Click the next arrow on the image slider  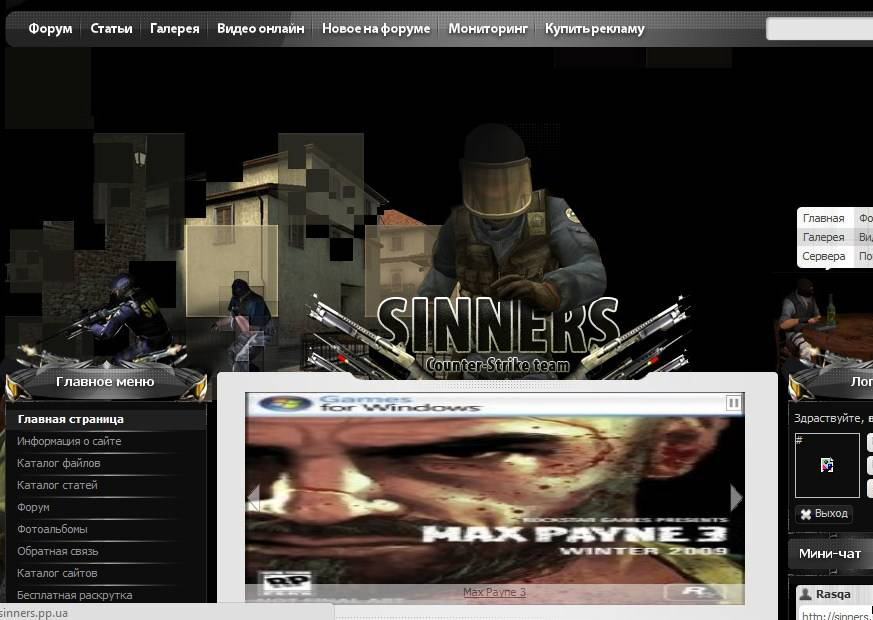tap(735, 494)
